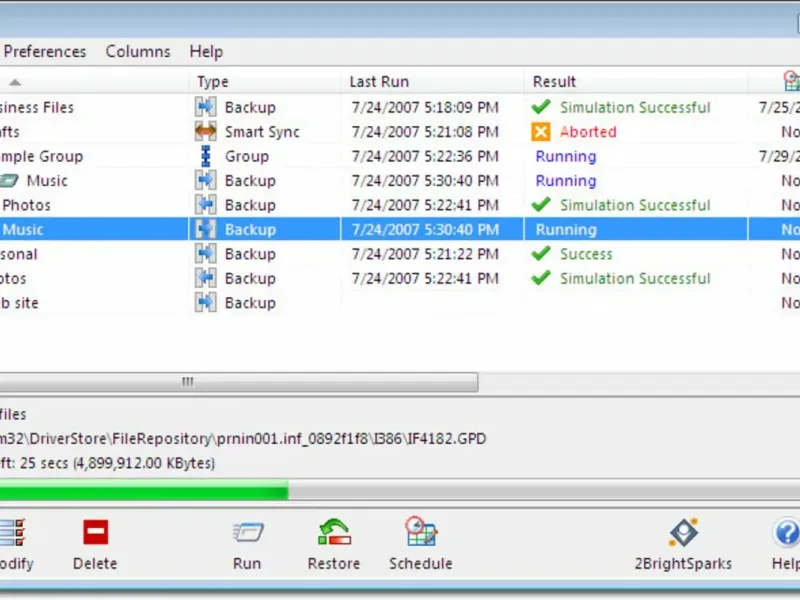Select the Photos entry under the group
Image resolution: width=800 pixels, height=600 pixels.
coord(27,205)
